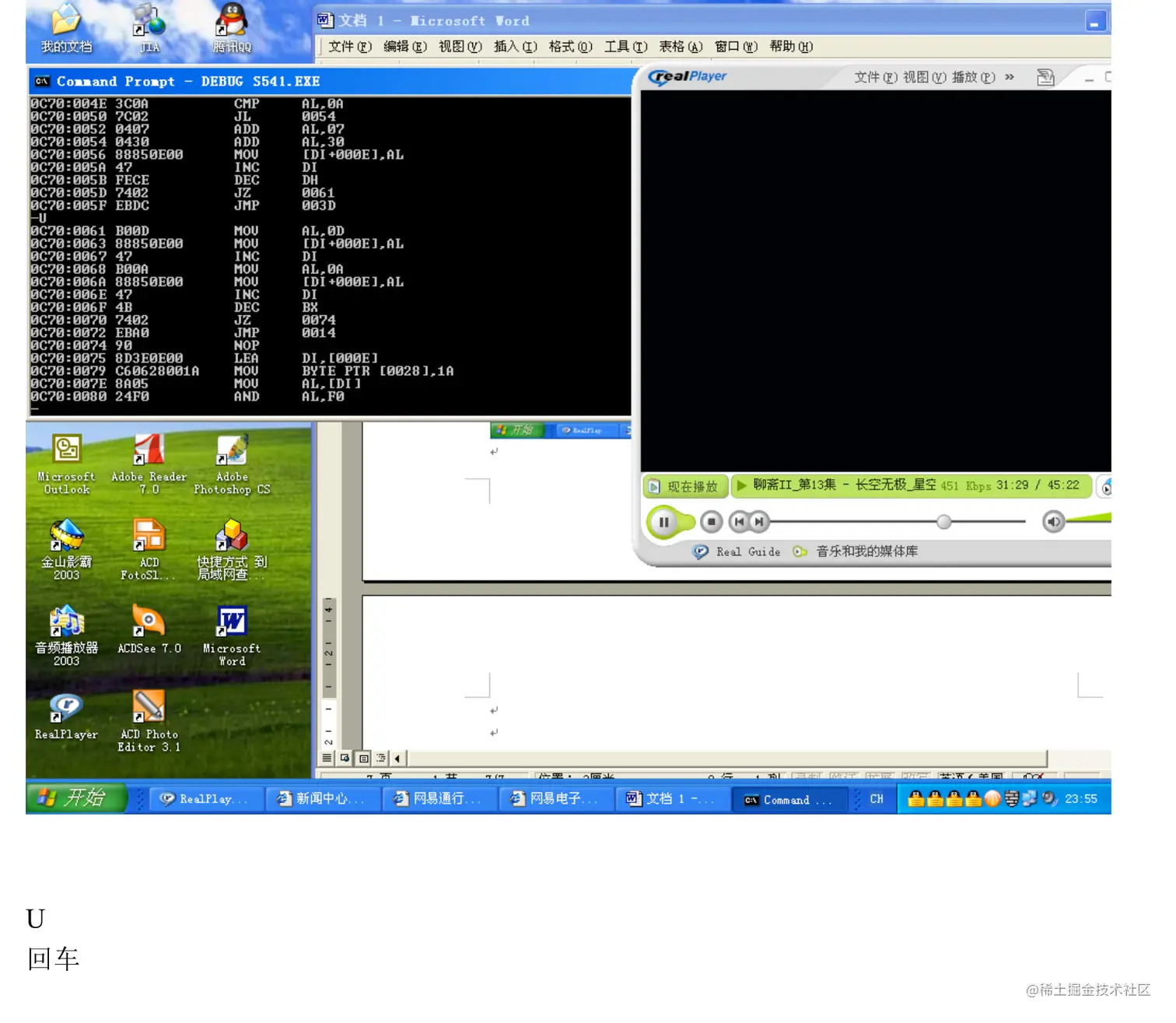Open Microsoft Outlook desktop icon
The image size is (1176, 1023).
[x=66, y=464]
